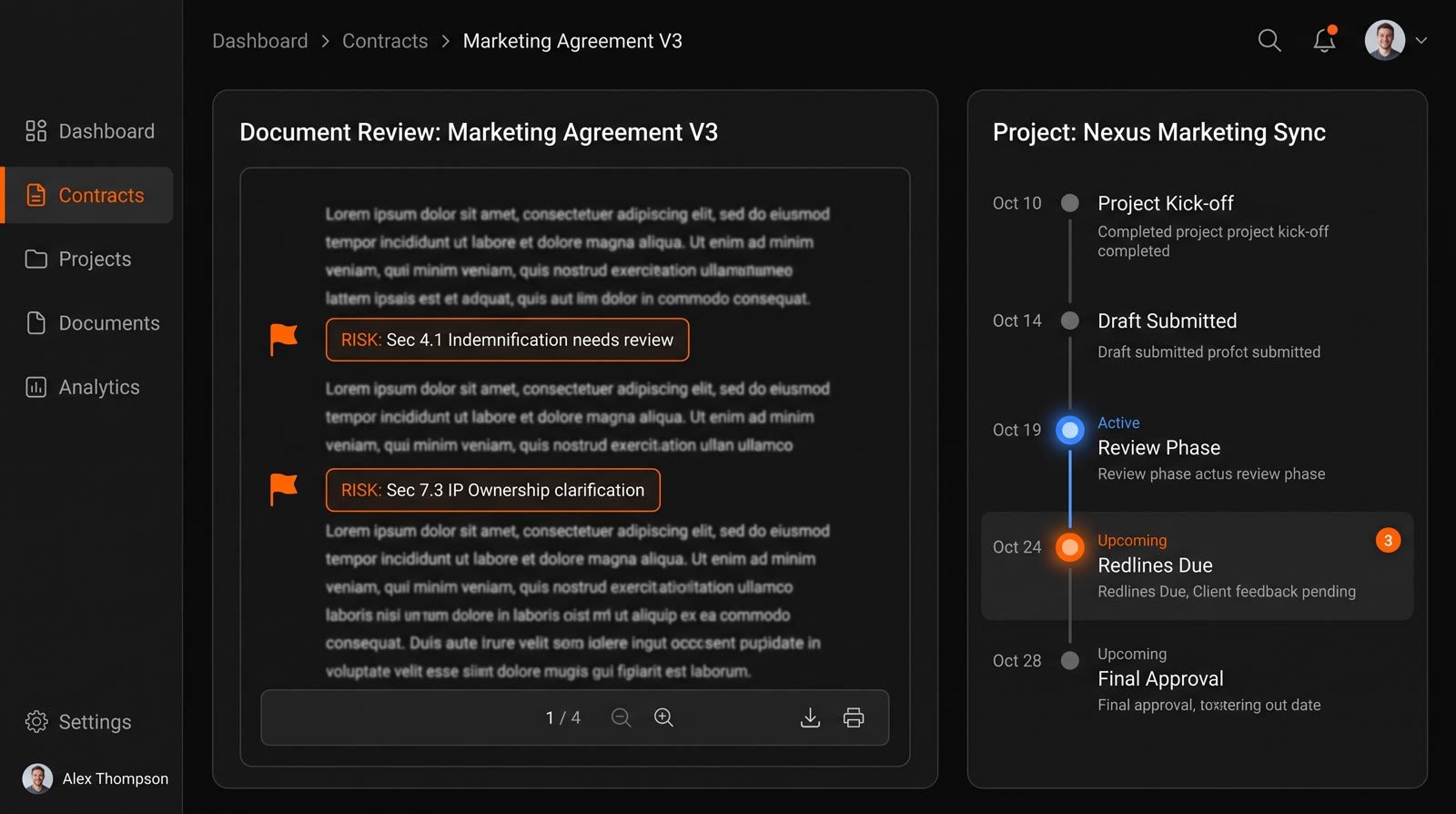Zoom out the document

[621, 717]
